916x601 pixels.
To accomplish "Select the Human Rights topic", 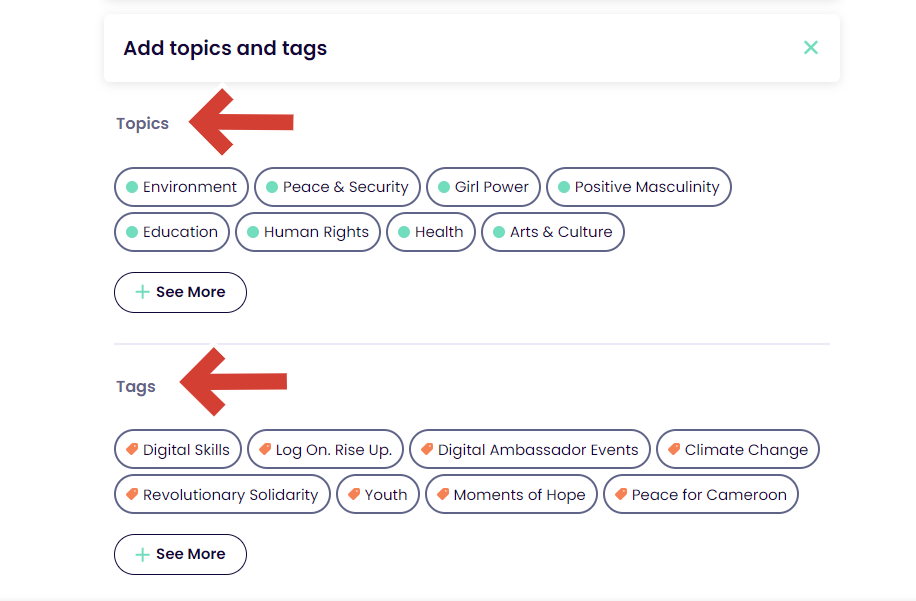I will 308,232.
